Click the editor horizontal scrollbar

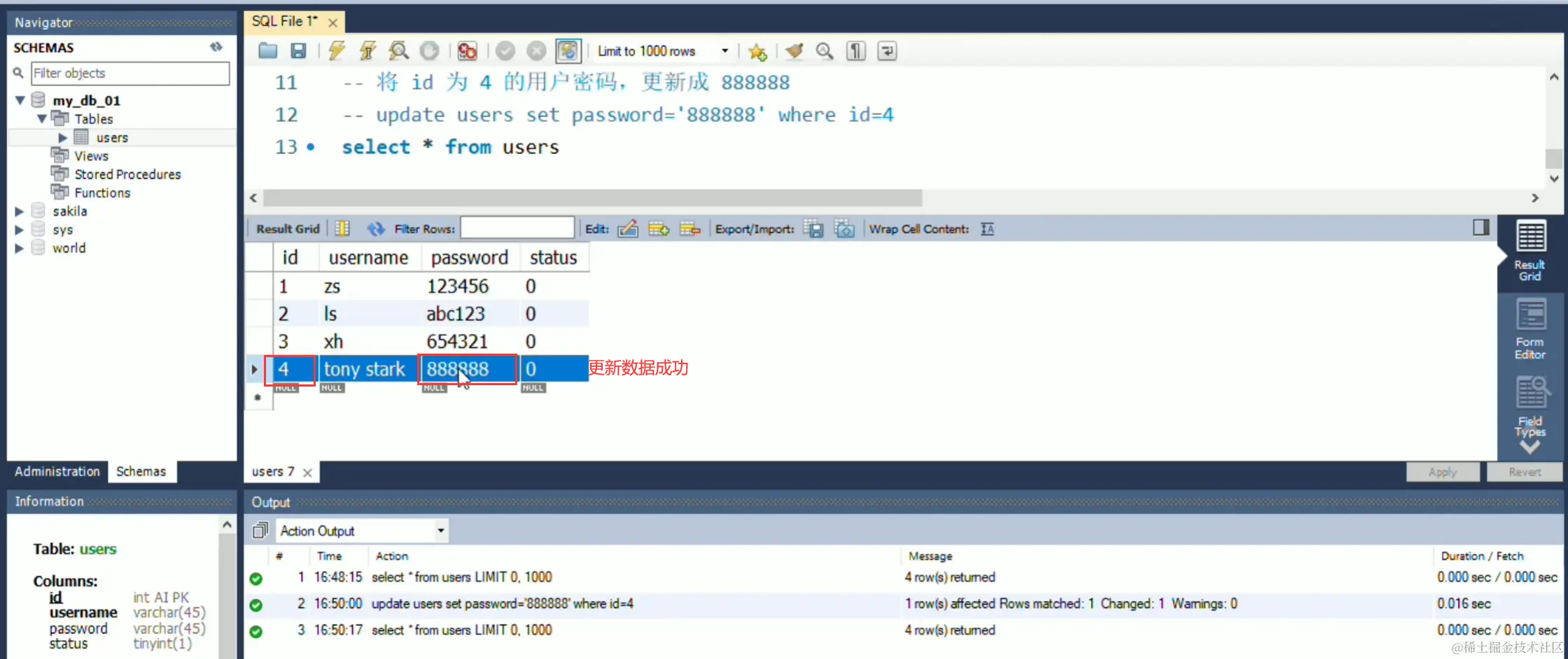pyautogui.click(x=592, y=198)
